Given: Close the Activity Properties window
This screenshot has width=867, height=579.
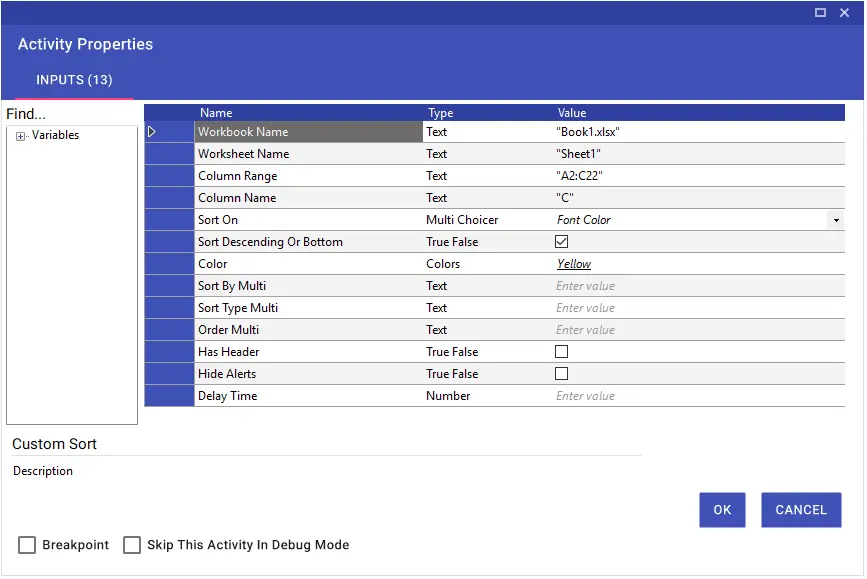Looking at the screenshot, I should click(x=844, y=12).
